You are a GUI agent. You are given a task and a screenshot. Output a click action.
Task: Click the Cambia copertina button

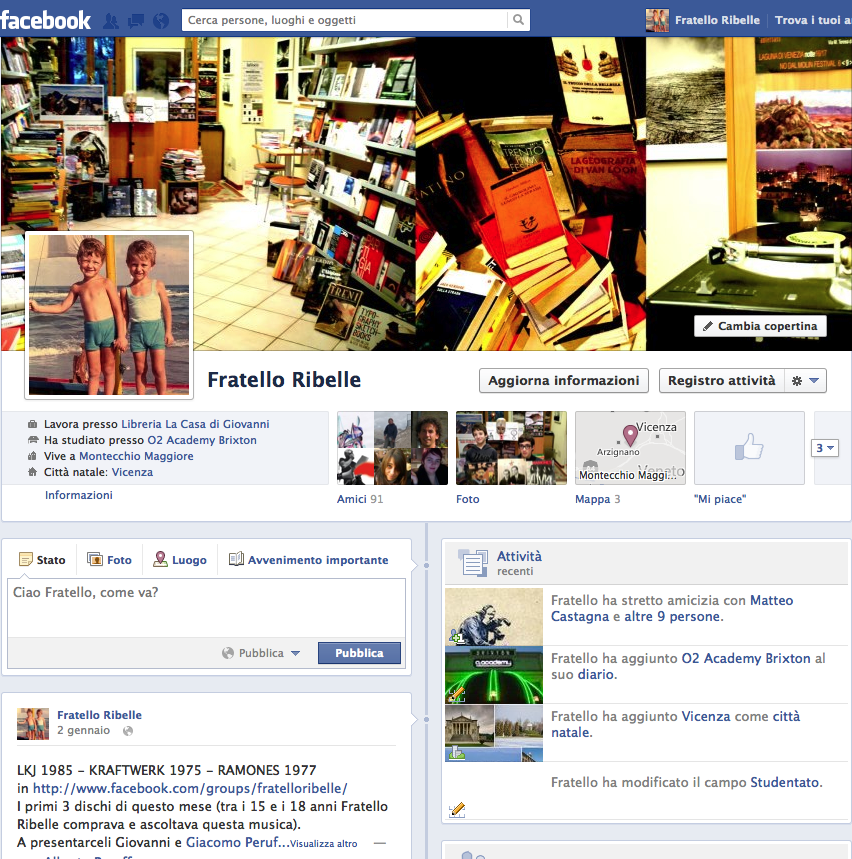pyautogui.click(x=760, y=326)
